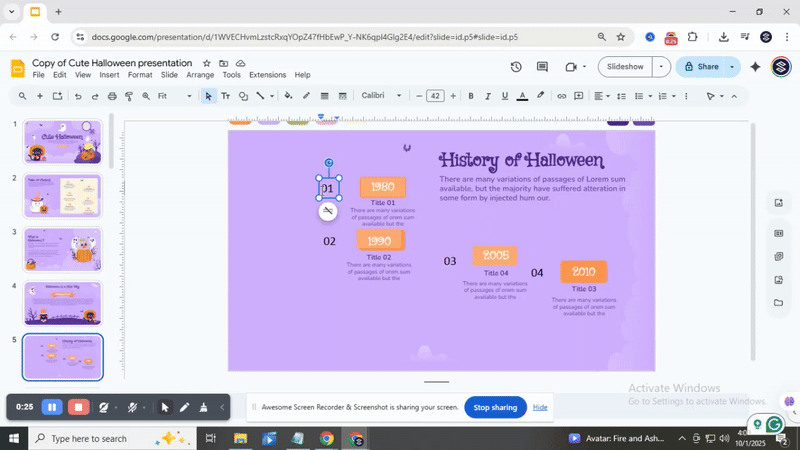
Task: Click the Share button
Action: (x=700, y=67)
